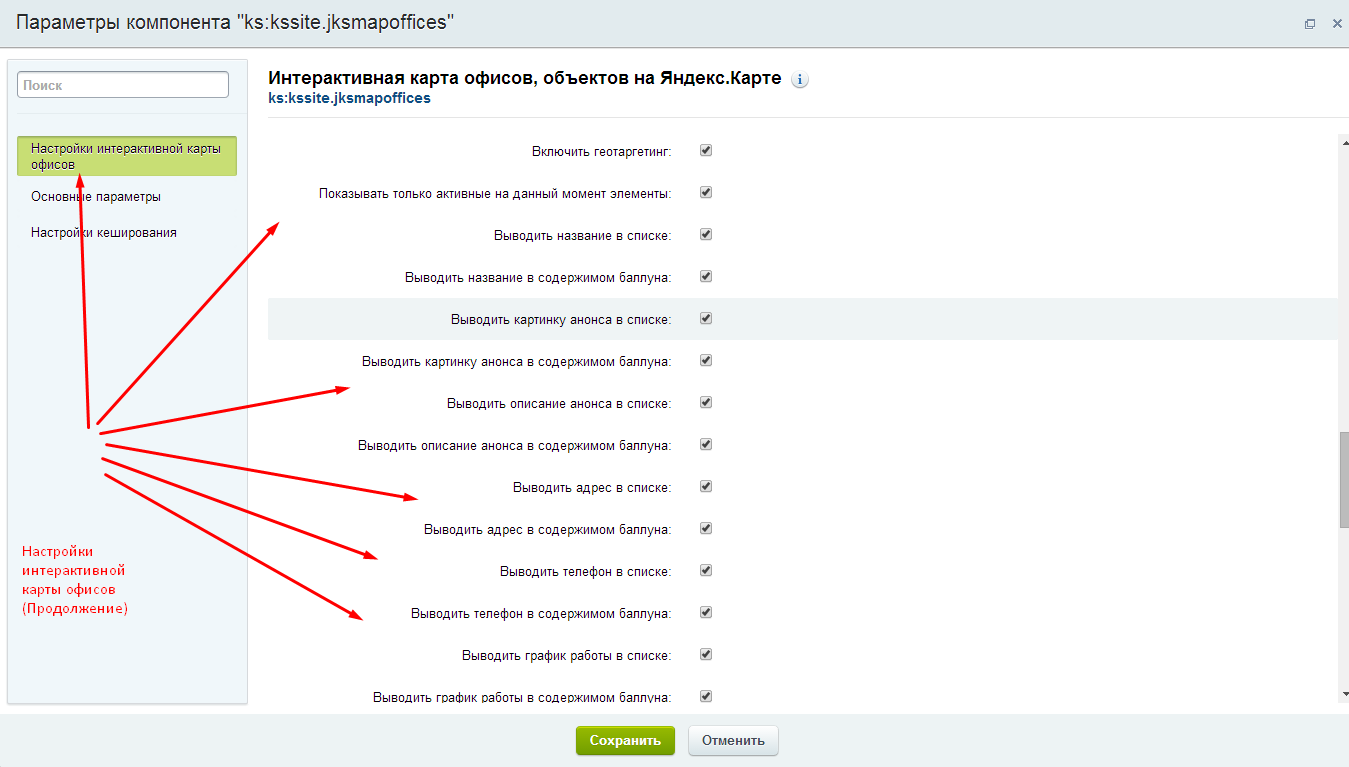Select 'Настройки интерактивной карты офисов' section
Viewport: 1349px width, 767px height.
127,156
